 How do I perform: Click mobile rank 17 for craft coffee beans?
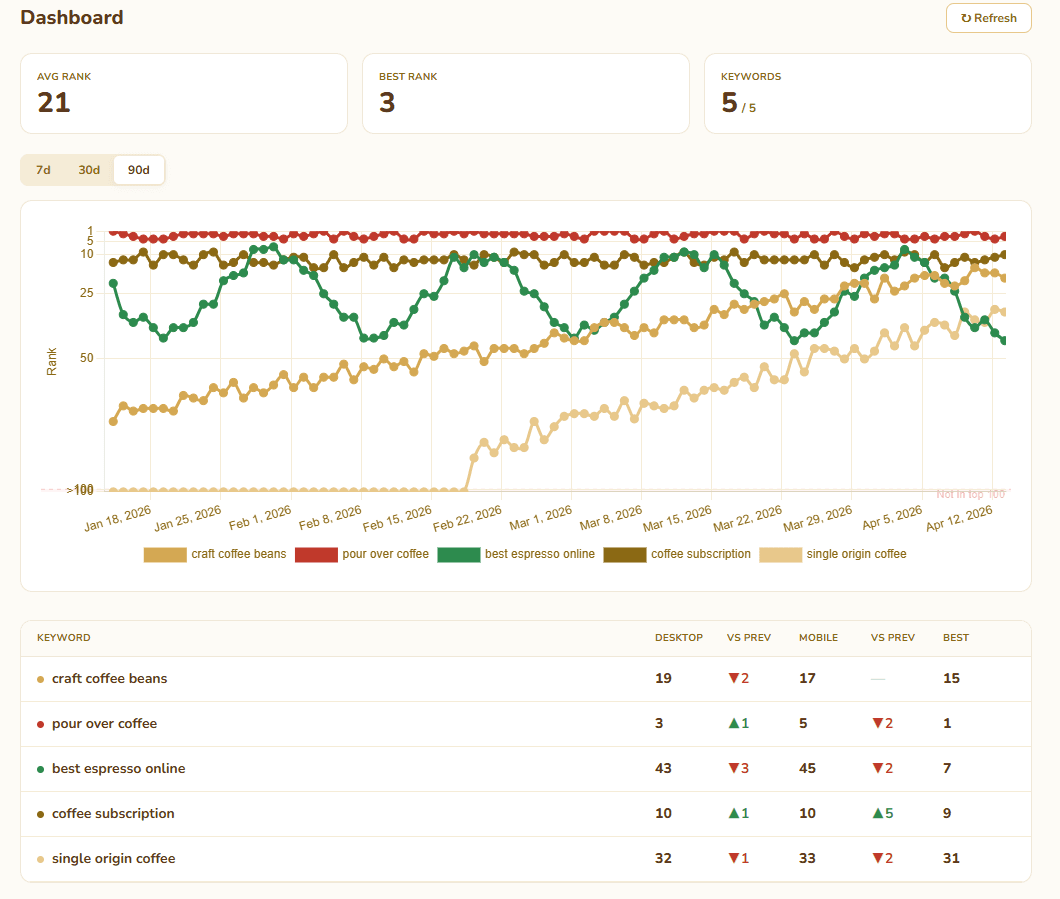pyautogui.click(x=807, y=678)
